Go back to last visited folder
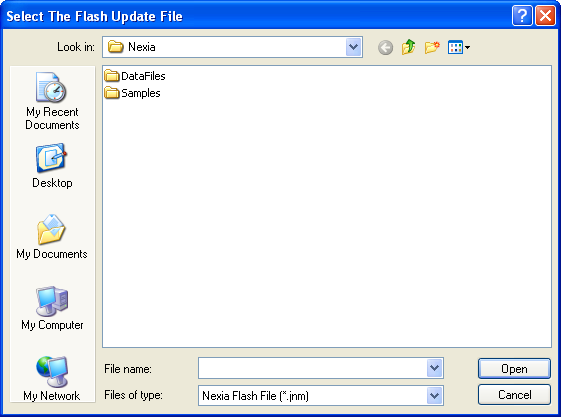Screen dimensions: 561x417 [385, 48]
